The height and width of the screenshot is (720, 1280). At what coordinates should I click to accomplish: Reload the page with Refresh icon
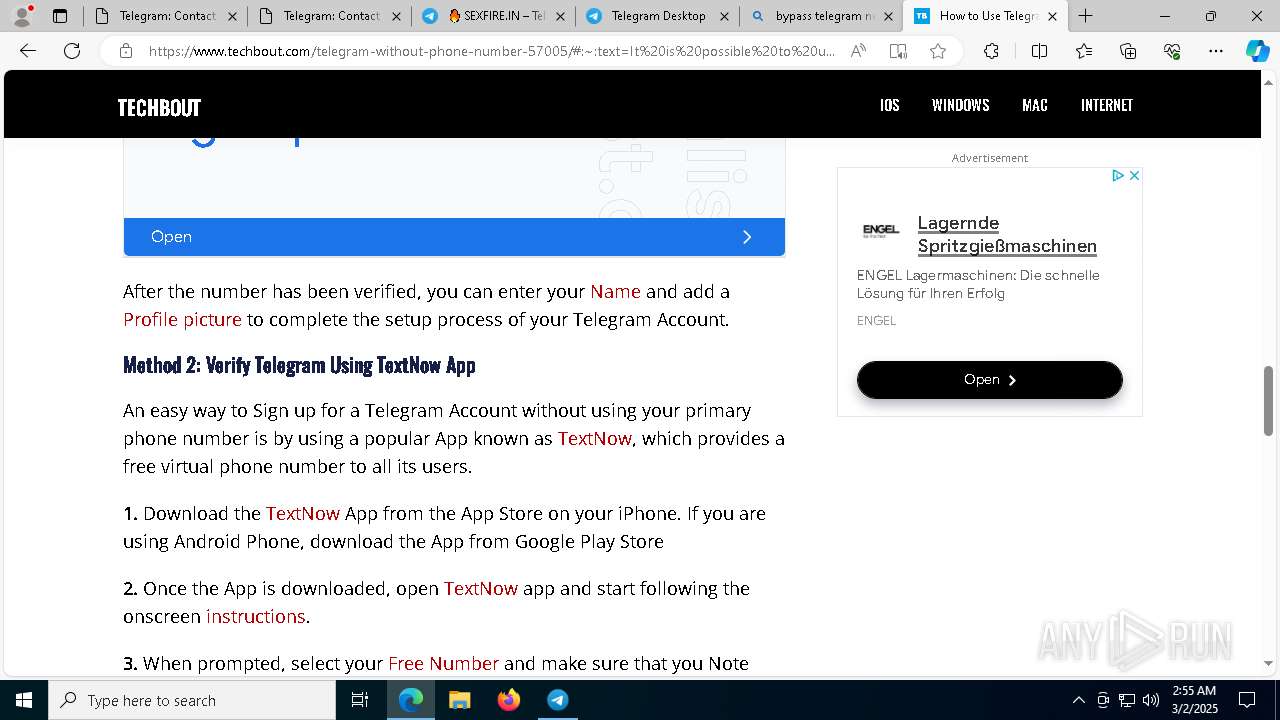pos(72,51)
